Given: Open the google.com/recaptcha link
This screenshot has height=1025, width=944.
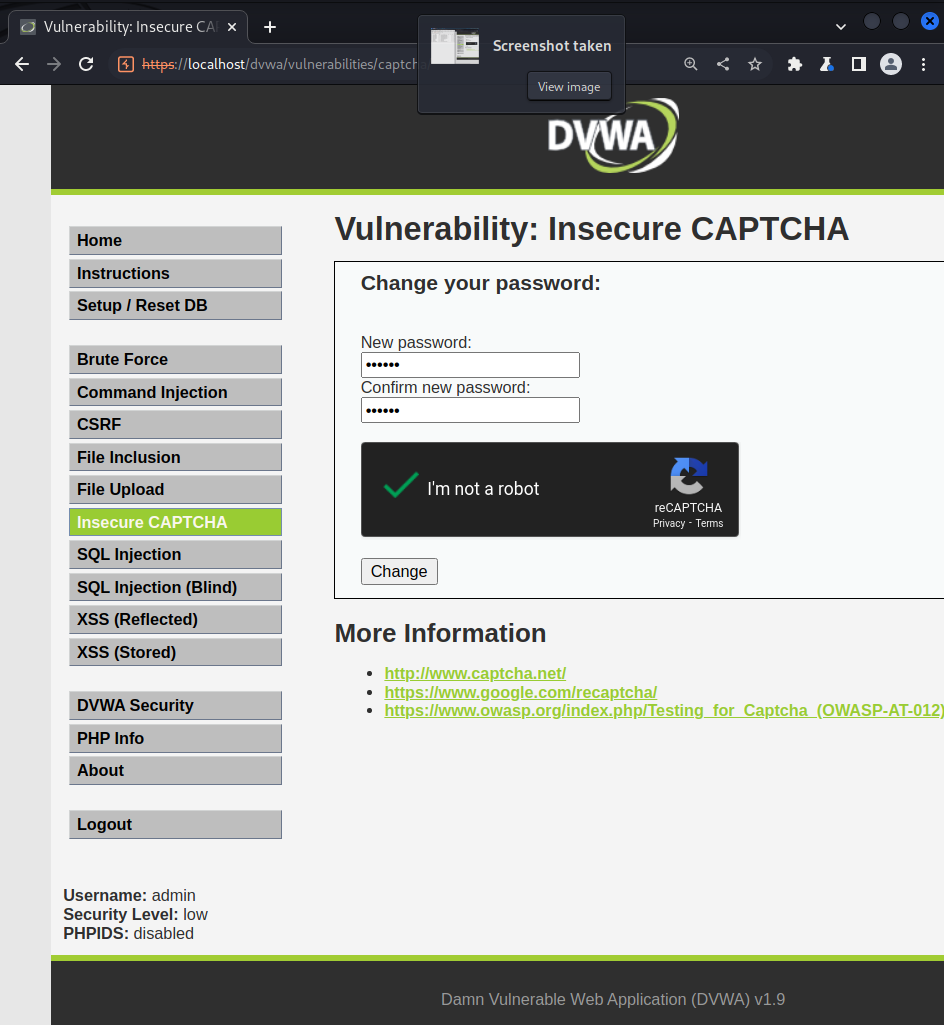Looking at the screenshot, I should 520,692.
